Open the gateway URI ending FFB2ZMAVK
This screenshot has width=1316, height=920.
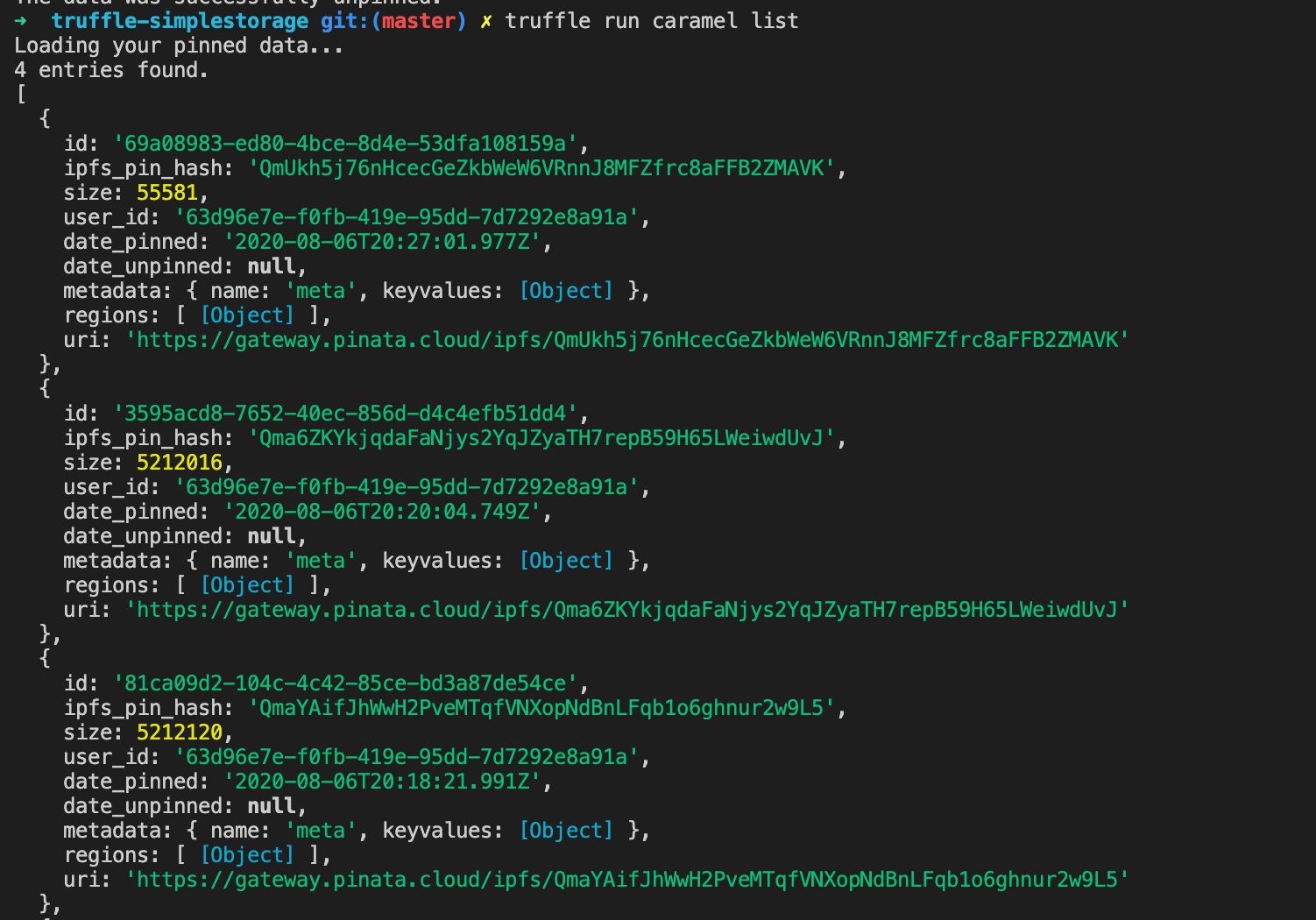[627, 340]
